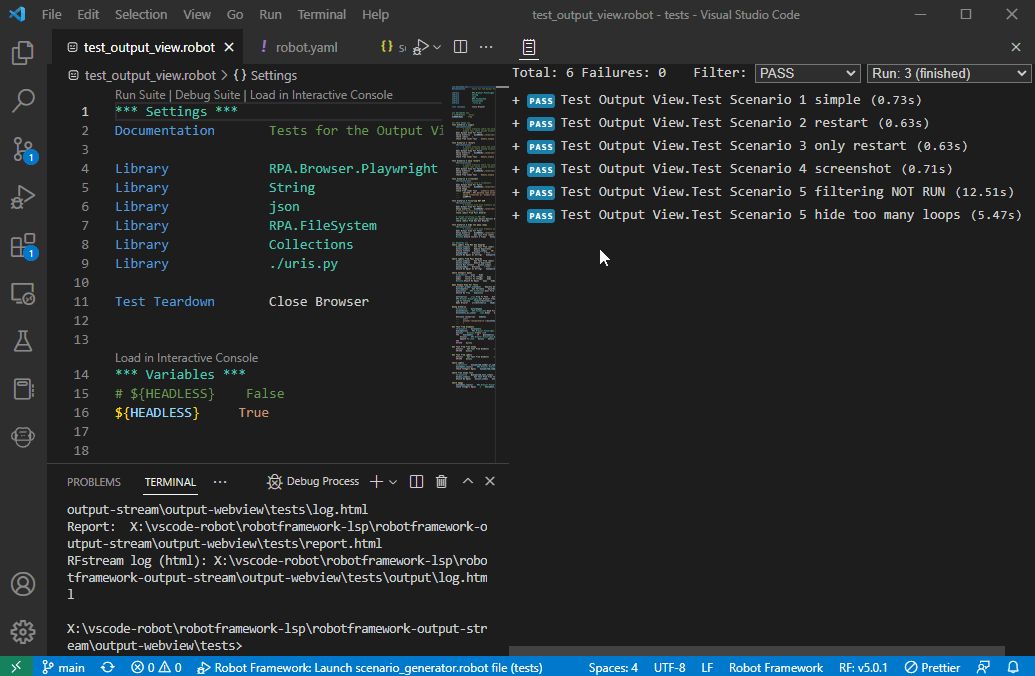Viewport: 1035px width, 676px height.
Task: Expand Test Scenario 2 restart entry
Action: coord(516,123)
